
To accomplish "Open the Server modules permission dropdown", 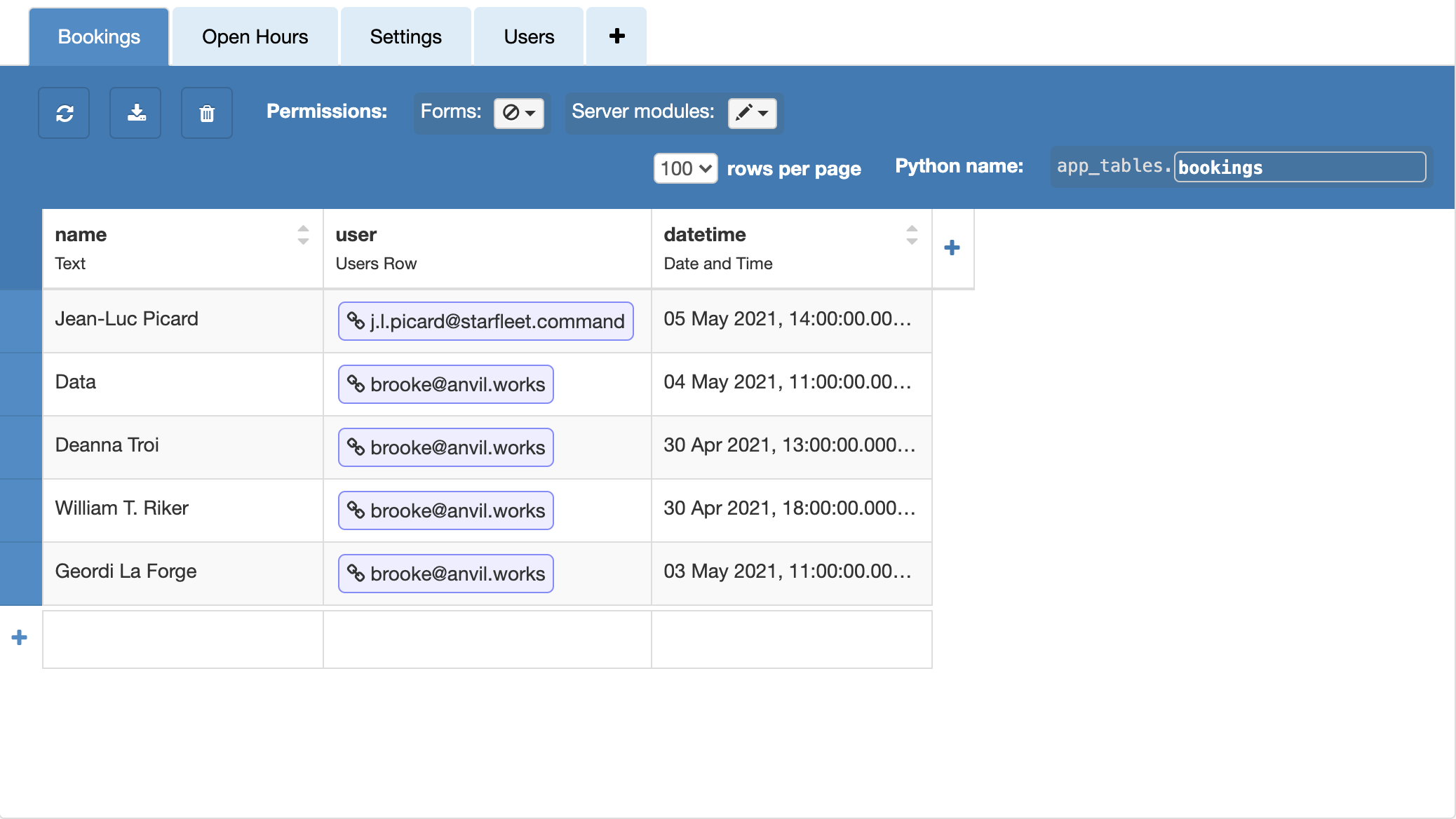I will tap(752, 112).
